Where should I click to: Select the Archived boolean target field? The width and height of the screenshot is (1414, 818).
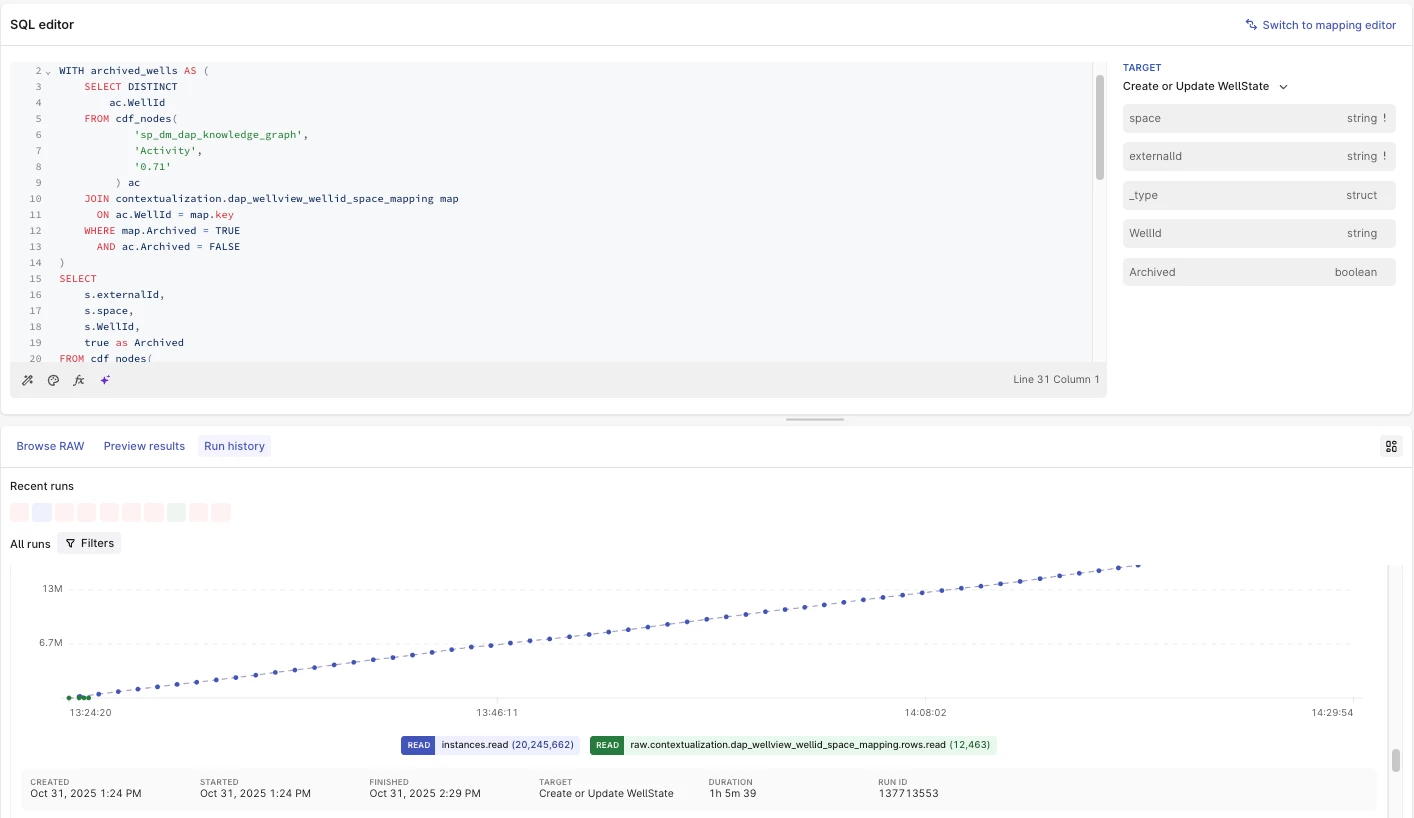(x=1259, y=272)
